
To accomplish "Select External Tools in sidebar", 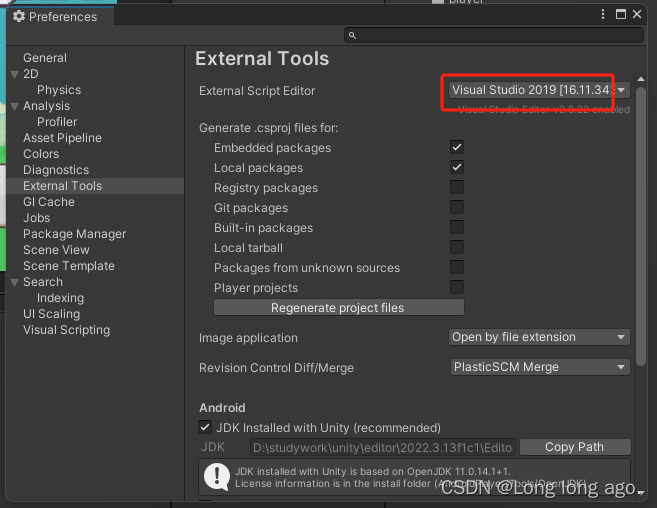I will [x=96, y=186].
